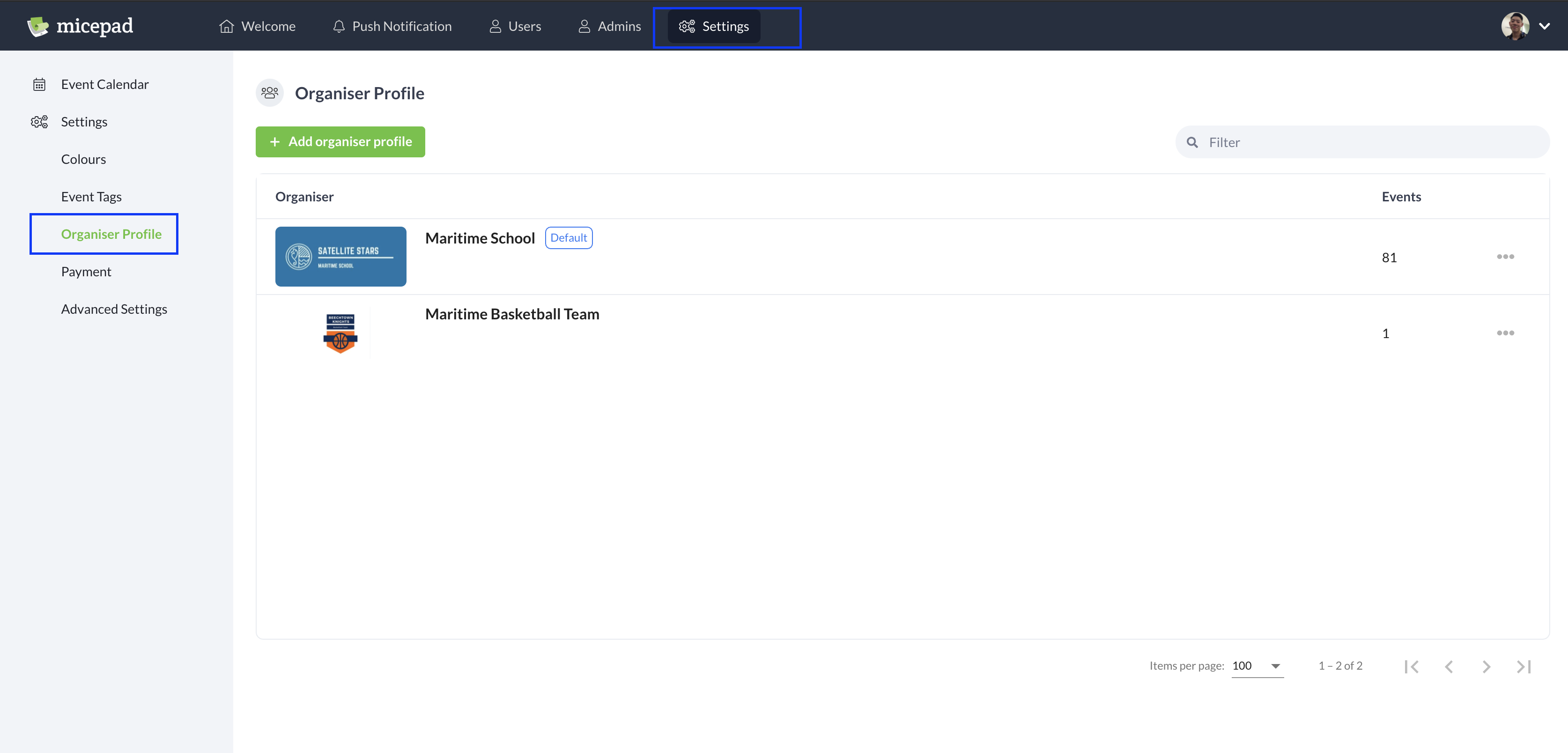Viewport: 1568px width, 753px height.
Task: Click the '1 – 2 of 2' range label
Action: (1340, 666)
